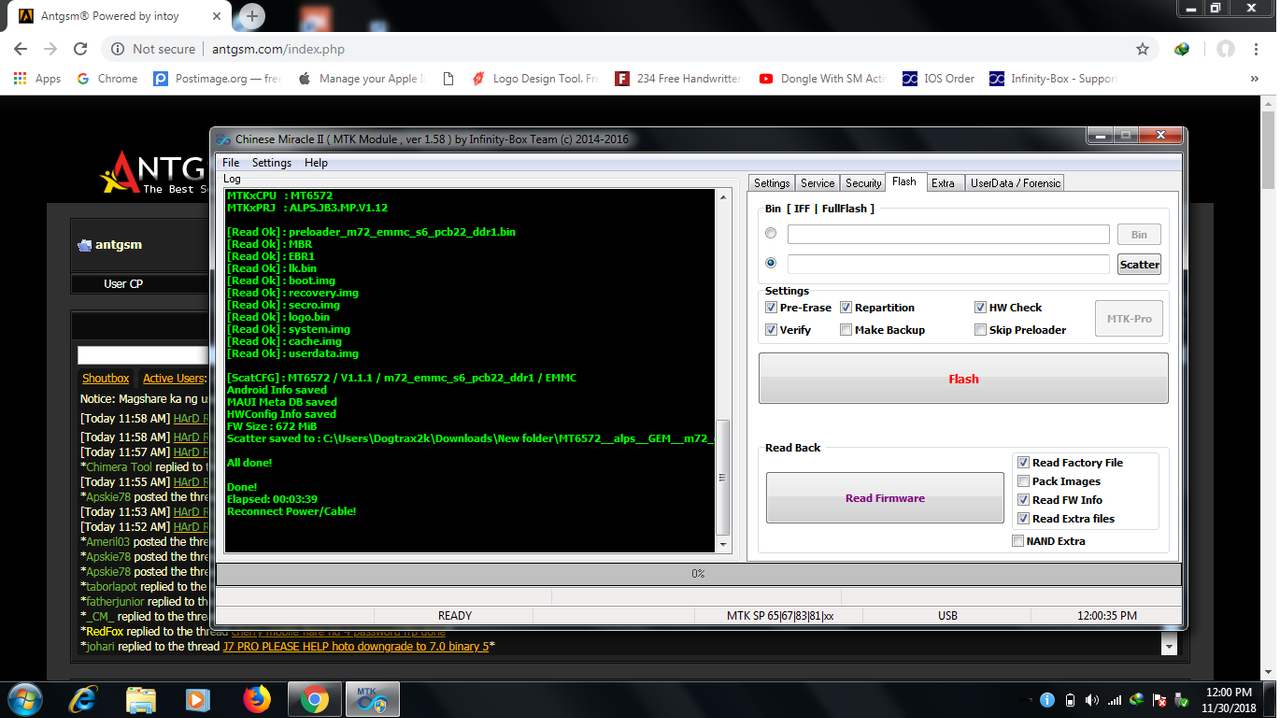Image resolution: width=1280 pixels, height=718 pixels.
Task: Reload the antgsm page
Action: (x=80, y=48)
